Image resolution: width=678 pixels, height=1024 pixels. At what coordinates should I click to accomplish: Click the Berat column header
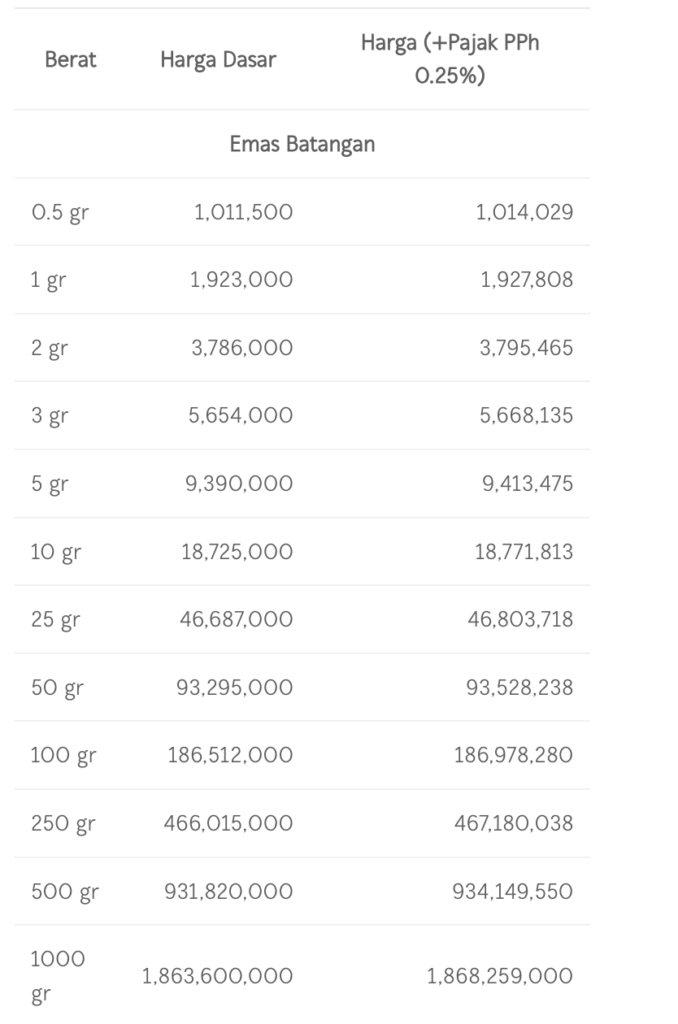(71, 59)
